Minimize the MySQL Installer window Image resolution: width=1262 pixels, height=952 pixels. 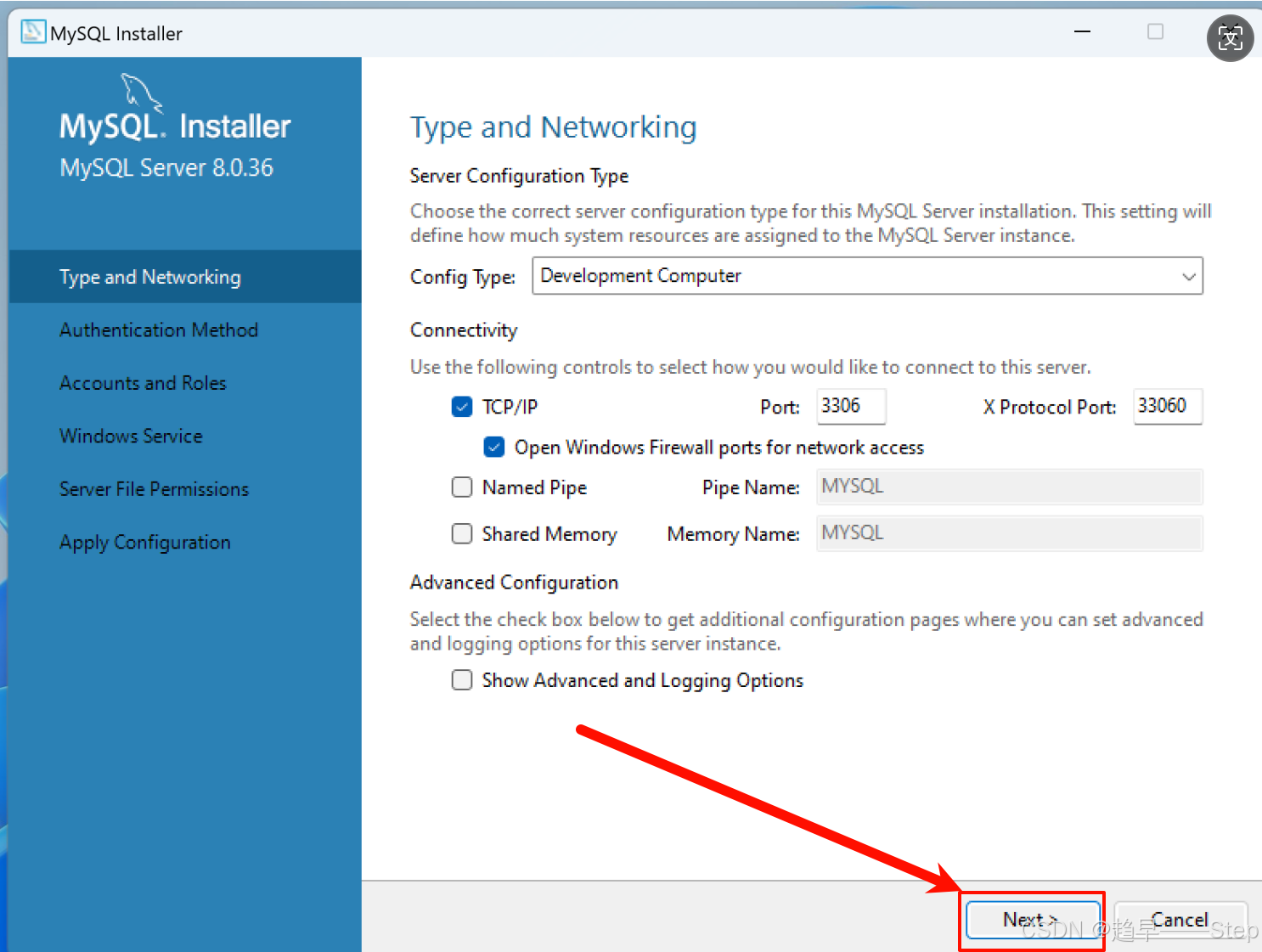tap(1082, 32)
